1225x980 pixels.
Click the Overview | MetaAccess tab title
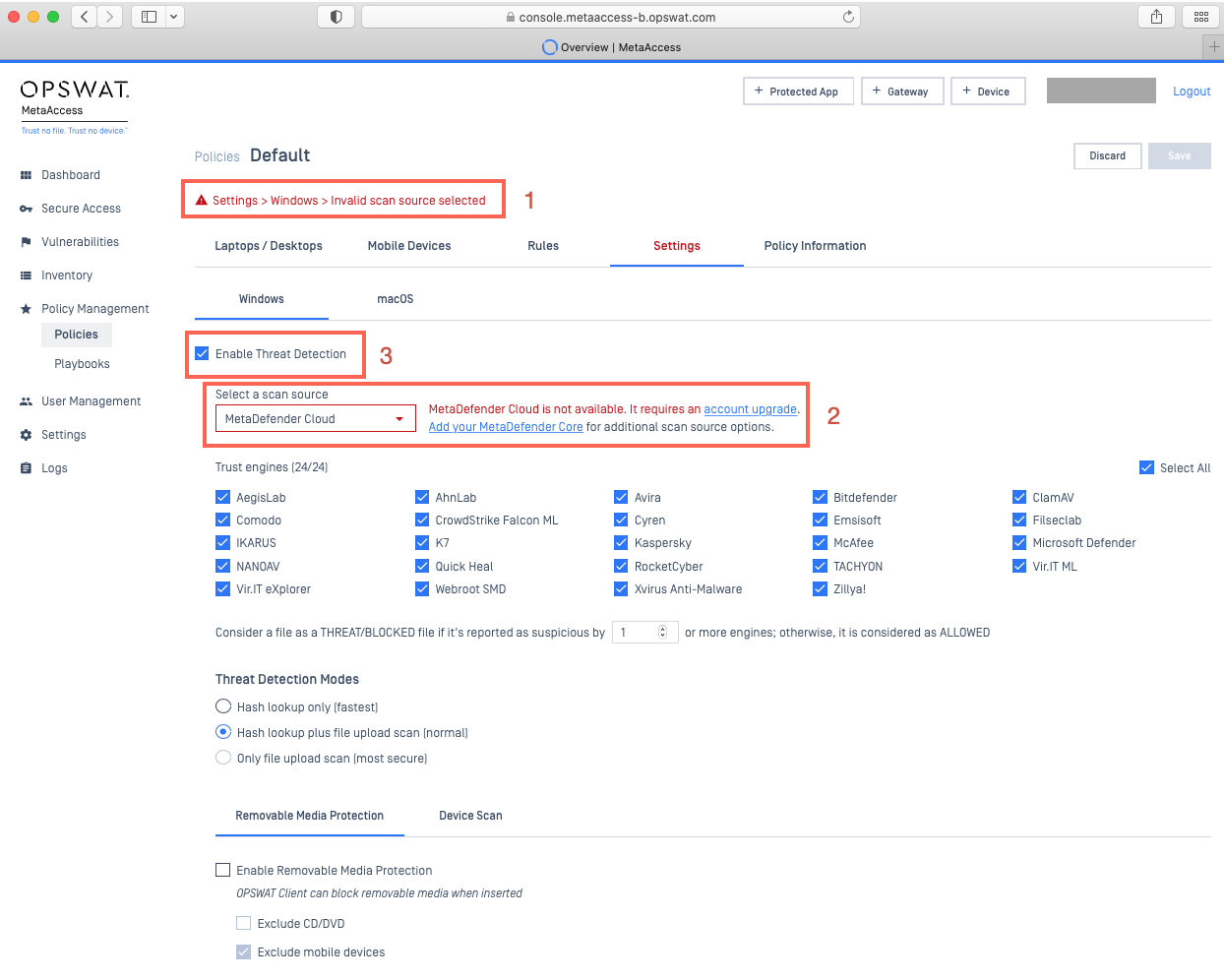(x=621, y=47)
